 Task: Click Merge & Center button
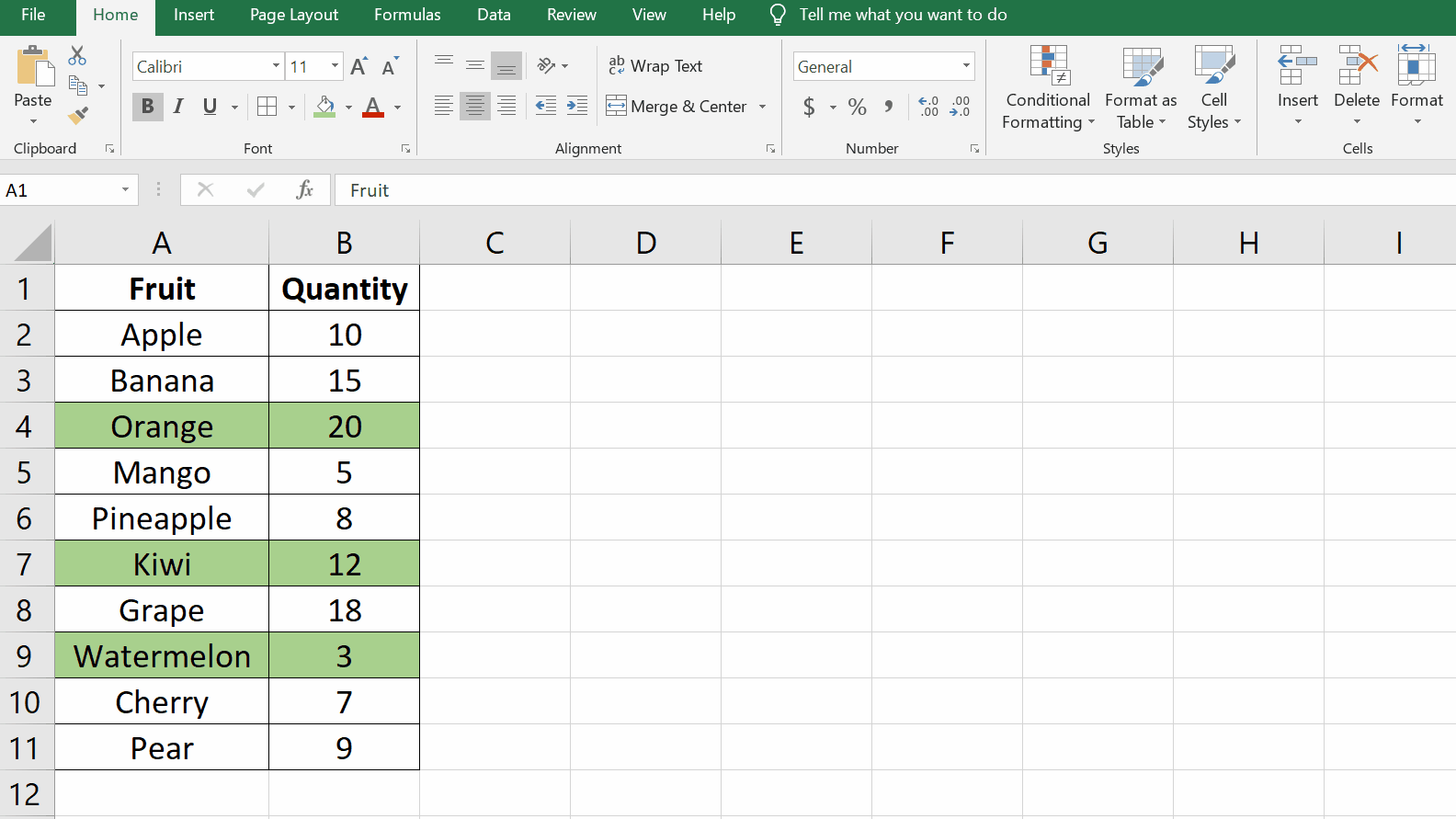point(677,107)
